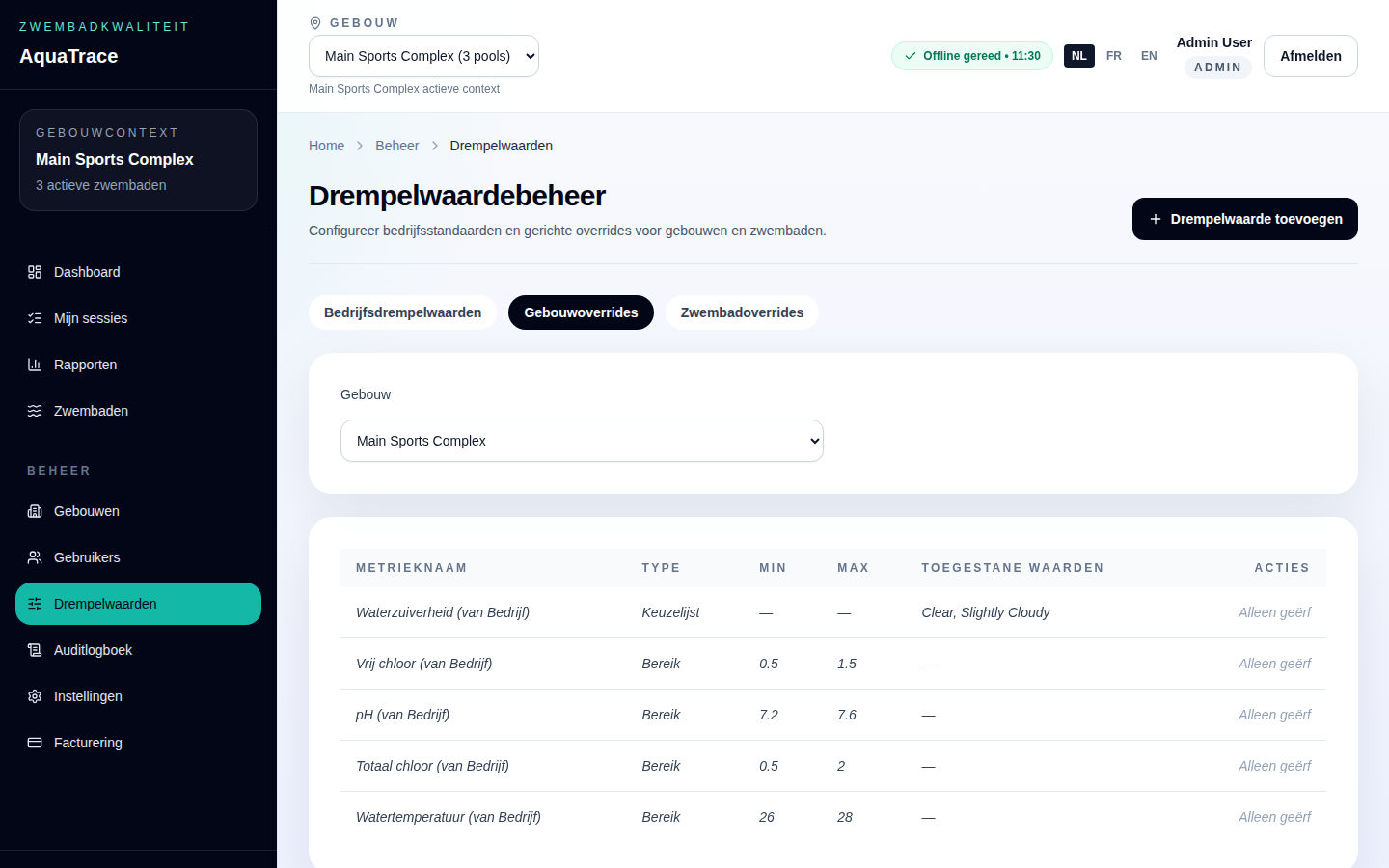Click the Drempelwaarden breadcrumb text
The image size is (1389, 868).
(501, 146)
